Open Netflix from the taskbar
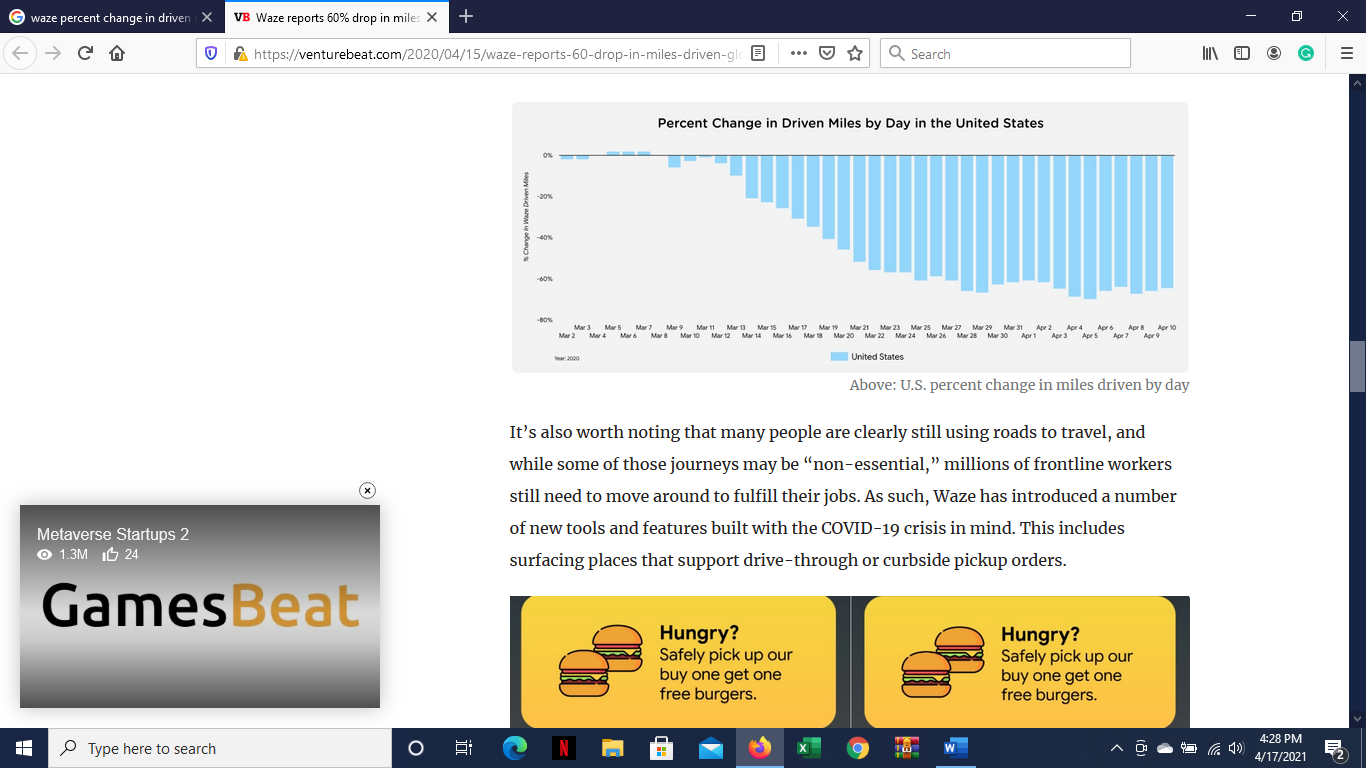The image size is (1366, 768). (x=564, y=748)
